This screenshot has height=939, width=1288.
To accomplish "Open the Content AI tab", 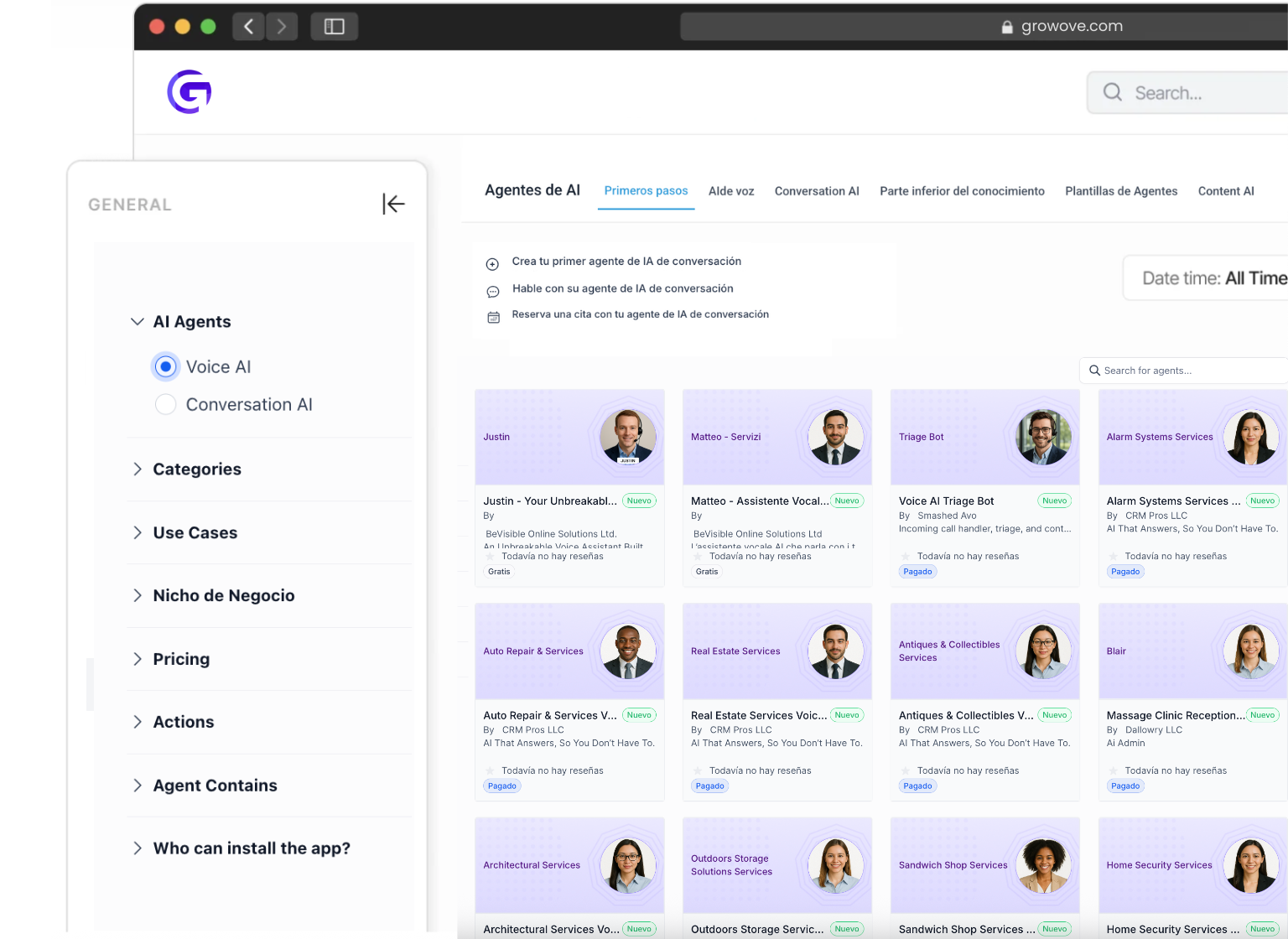I will point(1225,191).
